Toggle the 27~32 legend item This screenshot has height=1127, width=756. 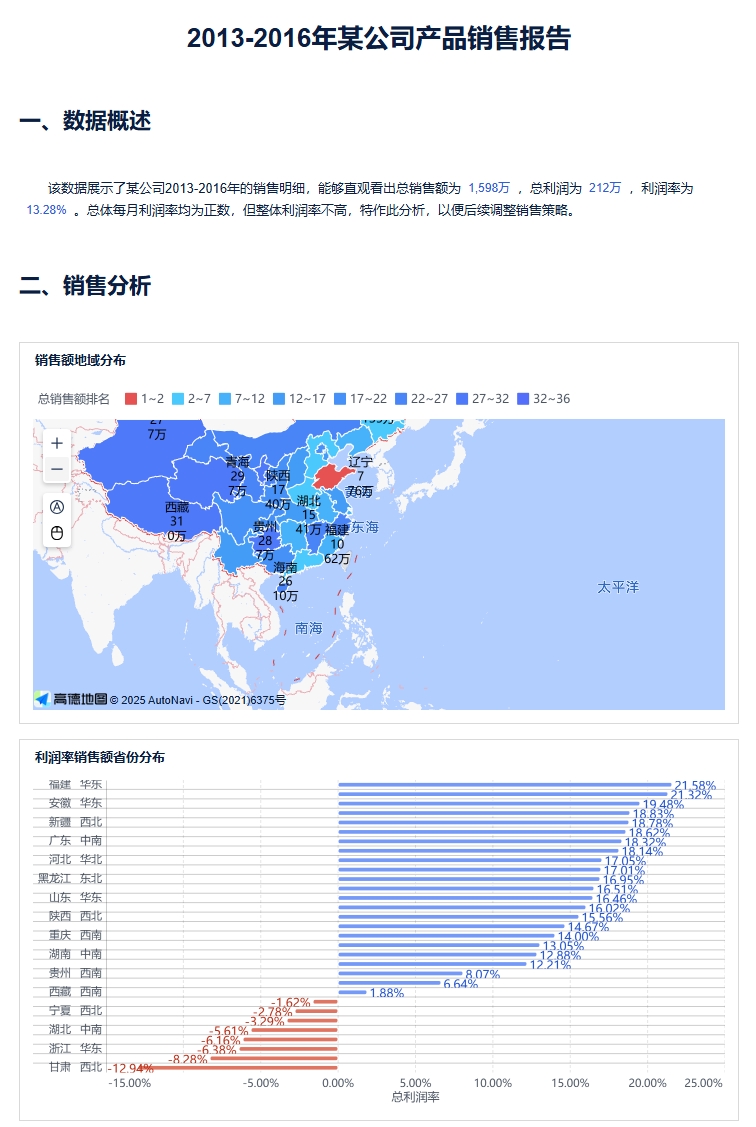[x=483, y=399]
